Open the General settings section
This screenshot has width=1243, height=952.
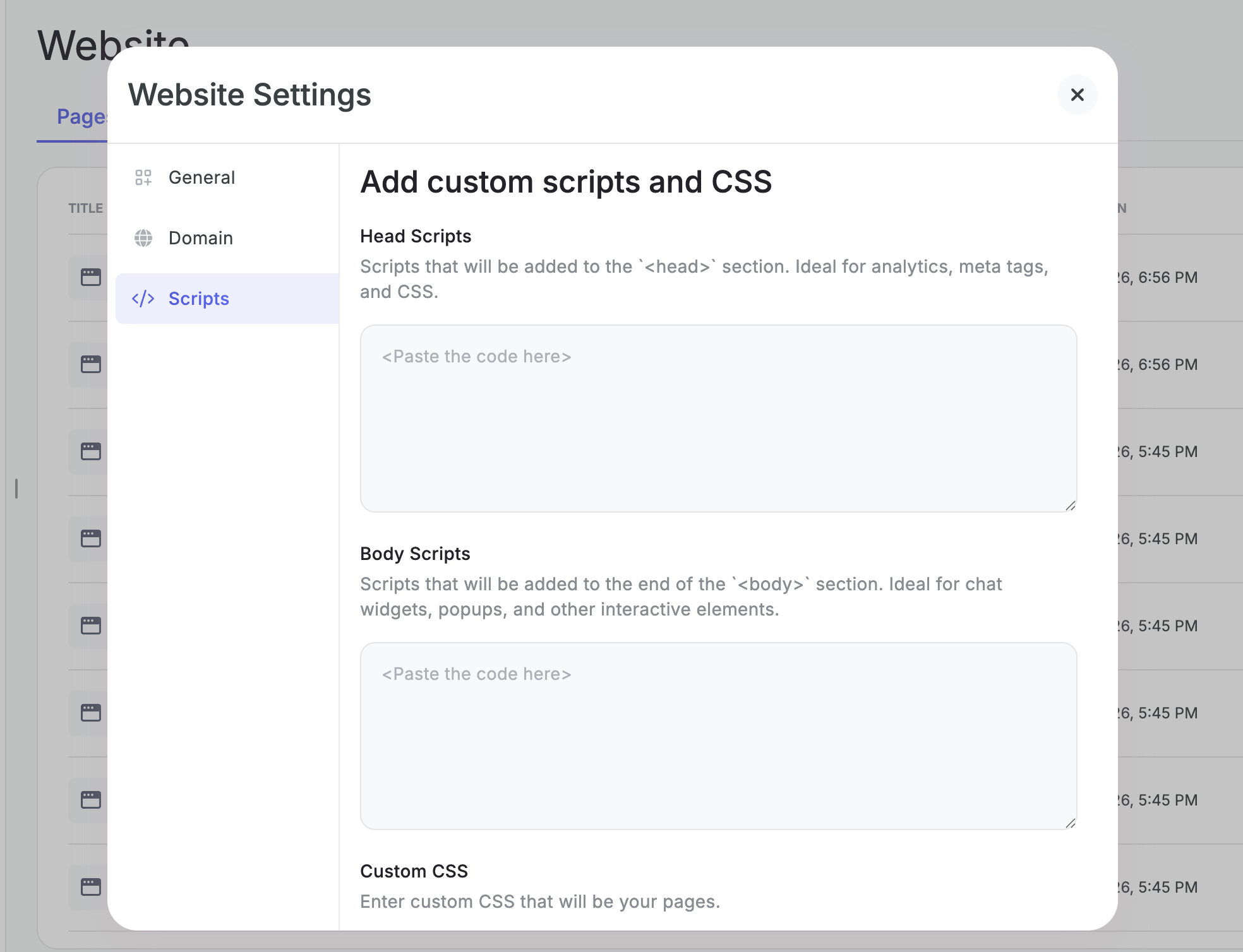[x=201, y=177]
